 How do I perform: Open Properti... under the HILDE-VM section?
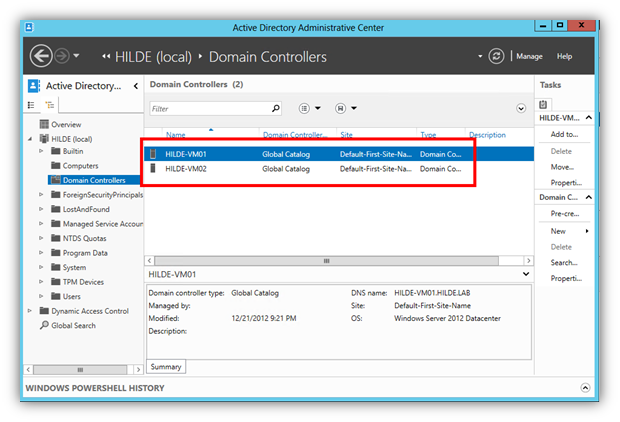click(x=566, y=183)
